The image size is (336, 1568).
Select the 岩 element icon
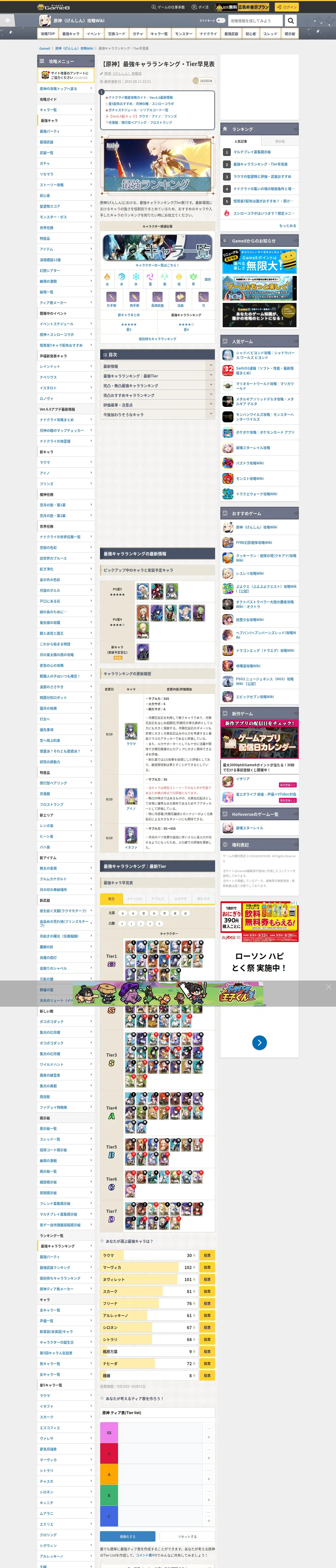click(179, 278)
